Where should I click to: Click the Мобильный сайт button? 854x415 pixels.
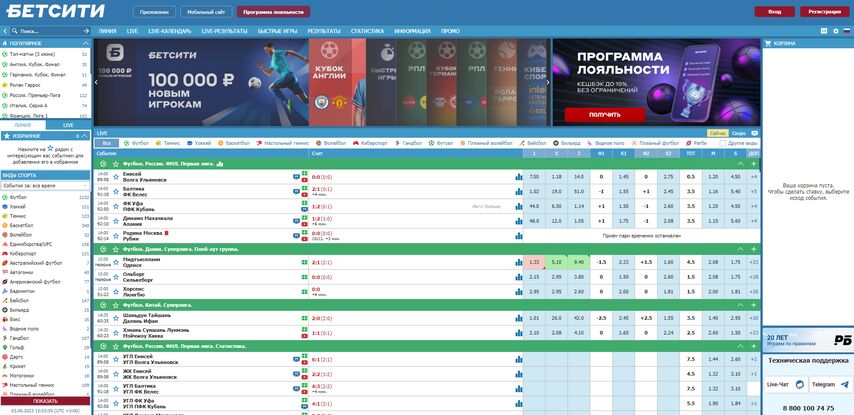click(206, 11)
